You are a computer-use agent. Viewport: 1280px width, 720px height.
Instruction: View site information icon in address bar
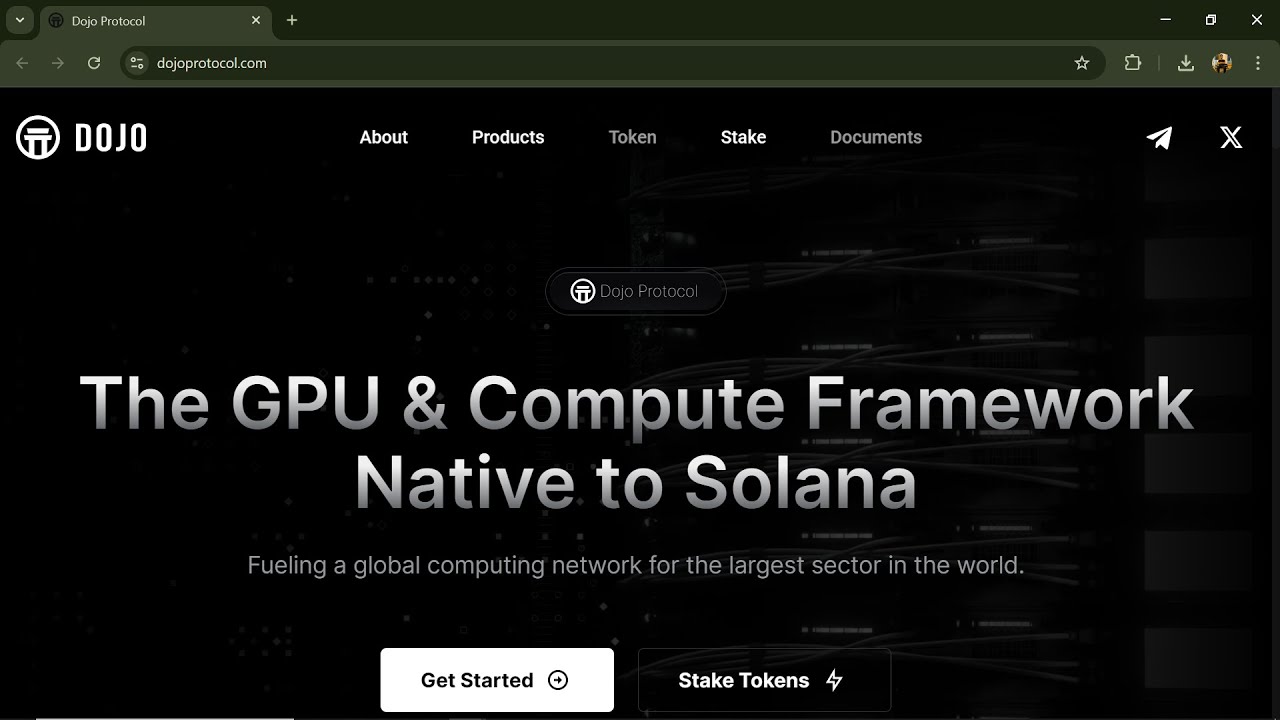point(138,63)
